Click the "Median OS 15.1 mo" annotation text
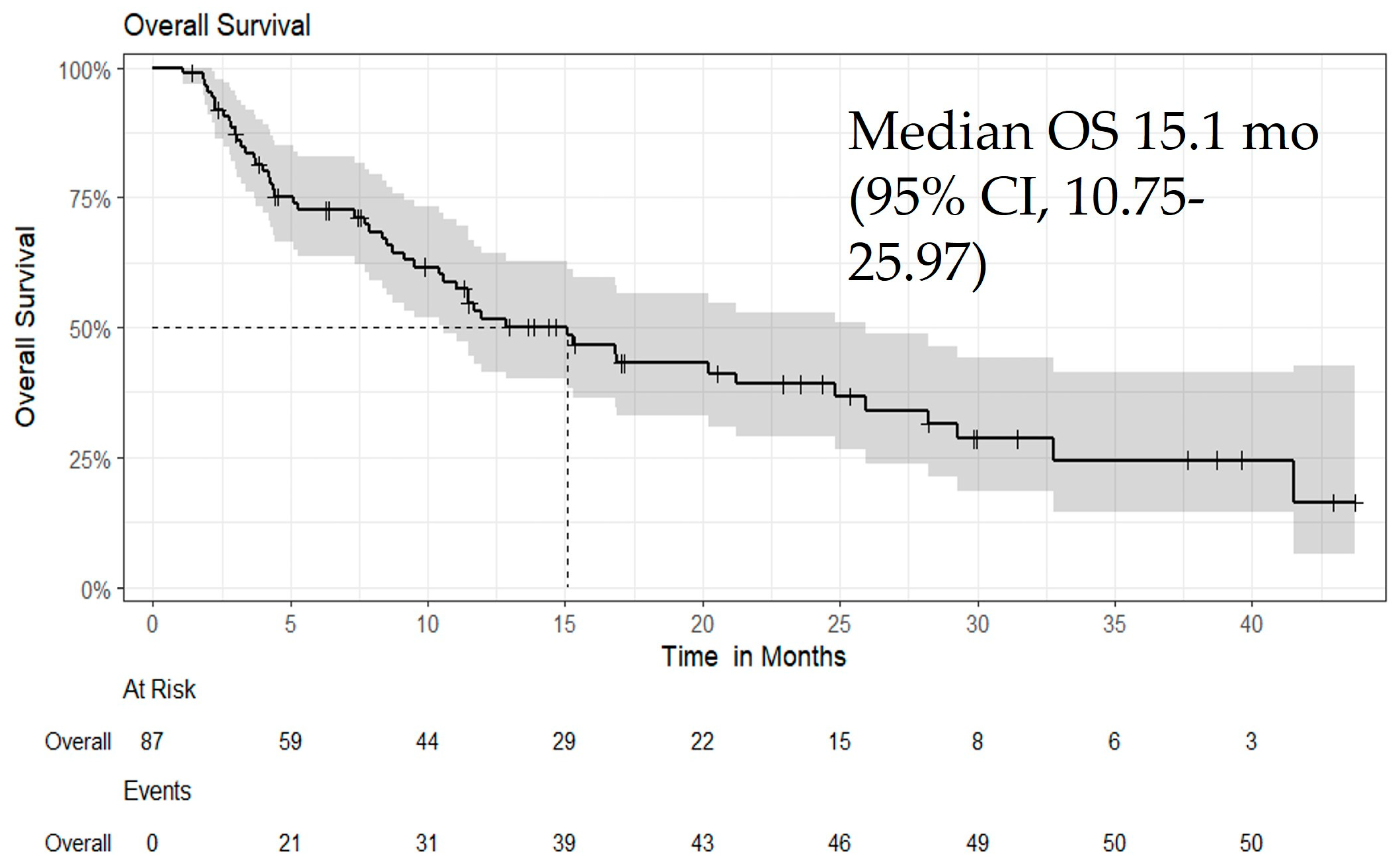This screenshot has height=866, width=1400. [1082, 133]
